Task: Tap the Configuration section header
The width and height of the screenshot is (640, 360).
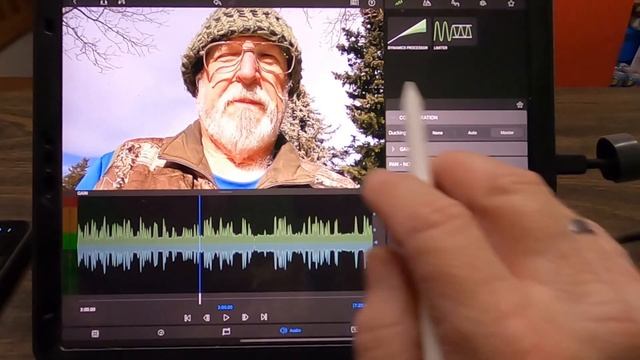Action: point(456,118)
